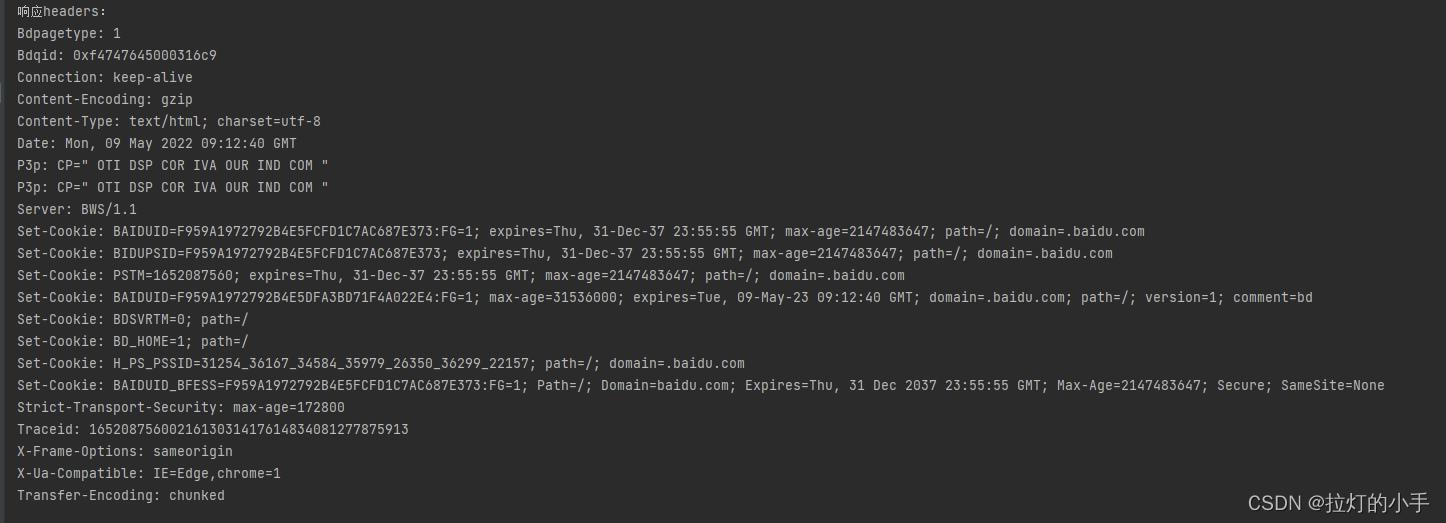Click the Bdpagetype header line
1446x523 pixels.
[68, 34]
